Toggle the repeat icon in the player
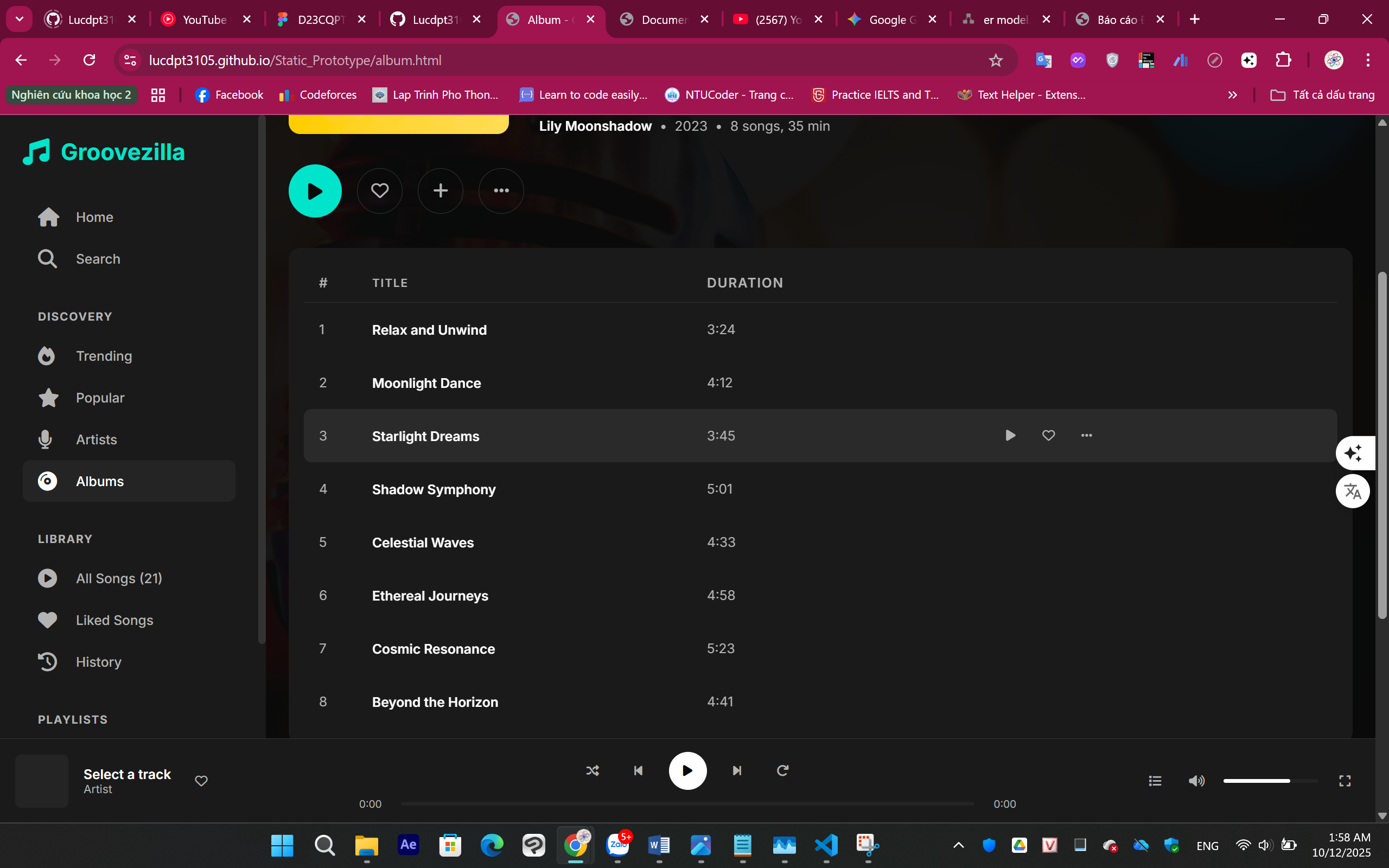Viewport: 1389px width, 868px height. (x=782, y=770)
